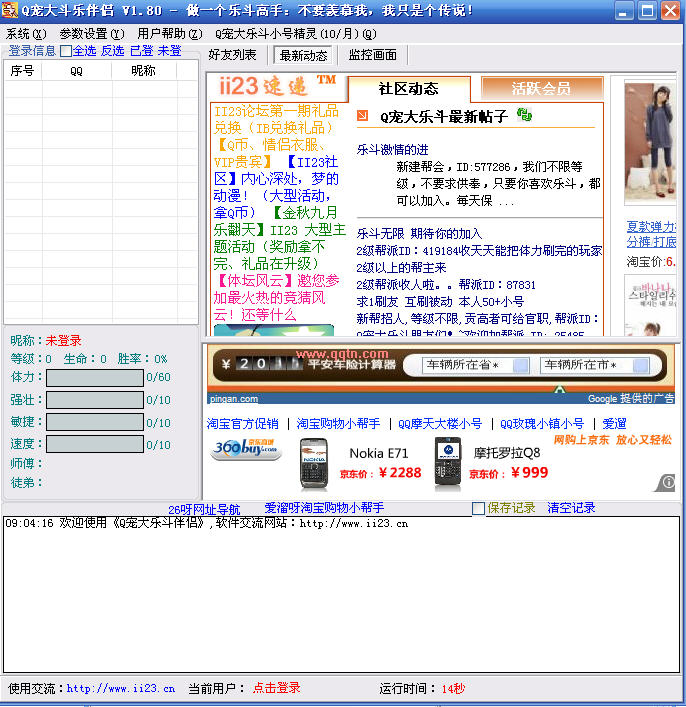Open the II23论坛第一期礼品兑换 link
Viewport: 686px width, 707px height.
(276, 119)
